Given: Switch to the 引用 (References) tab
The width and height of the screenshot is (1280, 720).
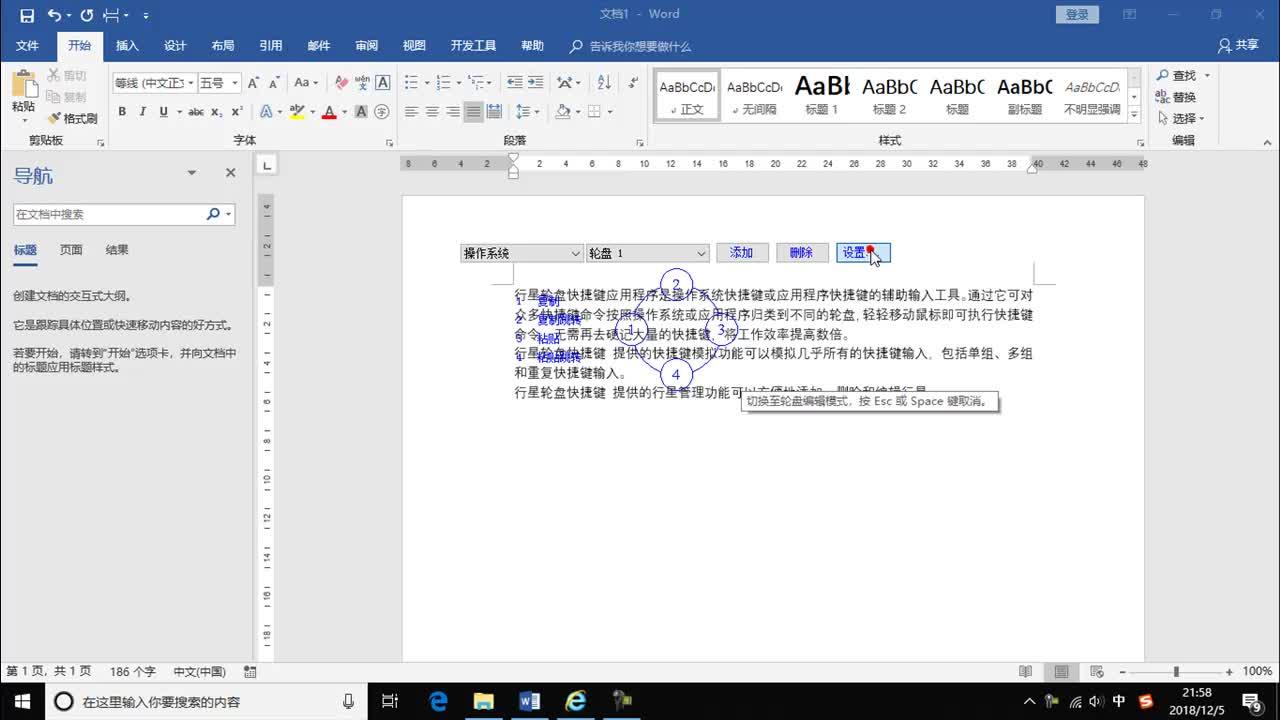Looking at the screenshot, I should tap(271, 46).
